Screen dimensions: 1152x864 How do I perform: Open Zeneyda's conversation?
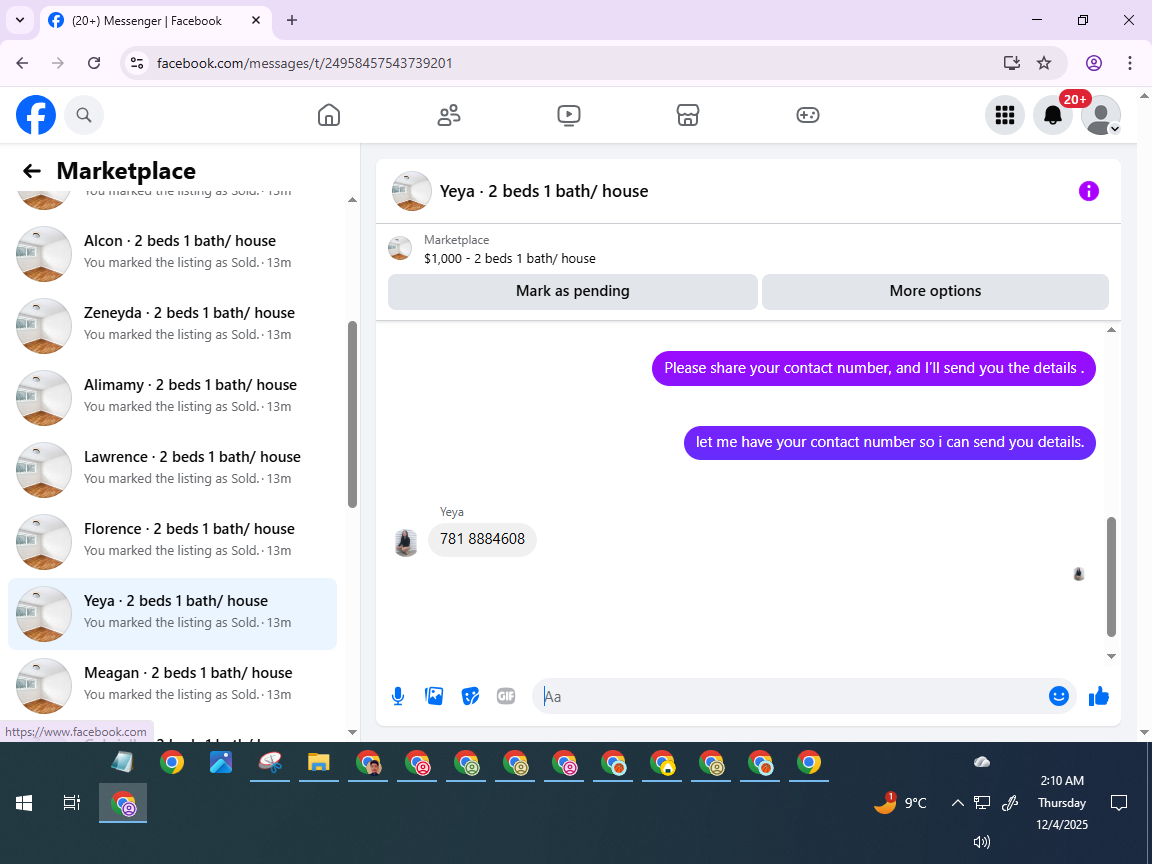pos(172,325)
